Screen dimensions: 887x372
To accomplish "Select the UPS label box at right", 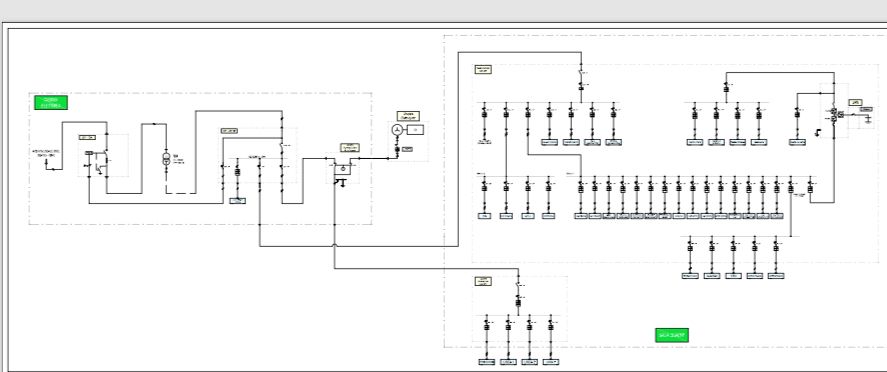I will [855, 102].
